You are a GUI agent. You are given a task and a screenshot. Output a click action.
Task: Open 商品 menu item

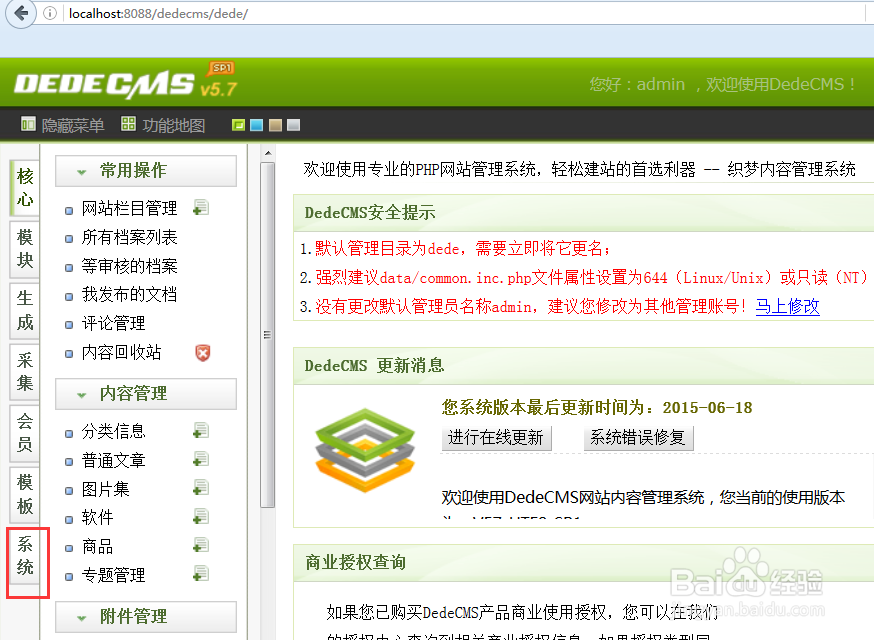97,546
